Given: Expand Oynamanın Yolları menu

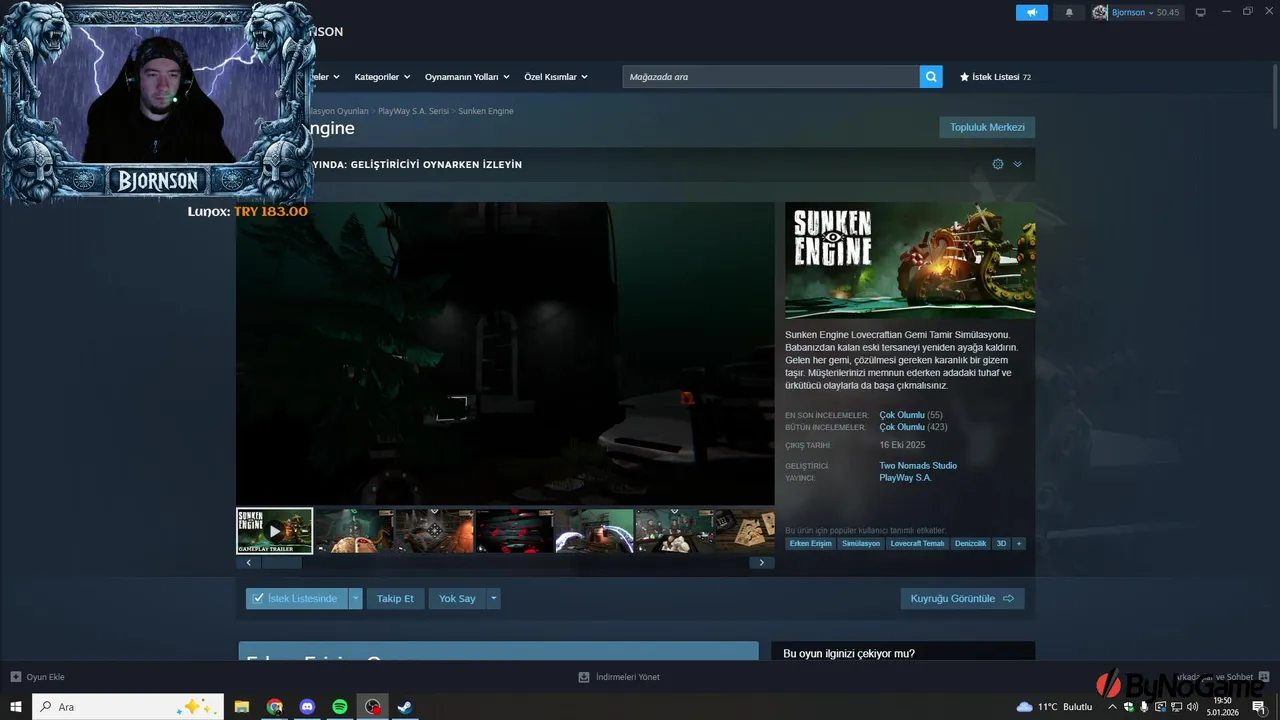Looking at the screenshot, I should tap(467, 77).
